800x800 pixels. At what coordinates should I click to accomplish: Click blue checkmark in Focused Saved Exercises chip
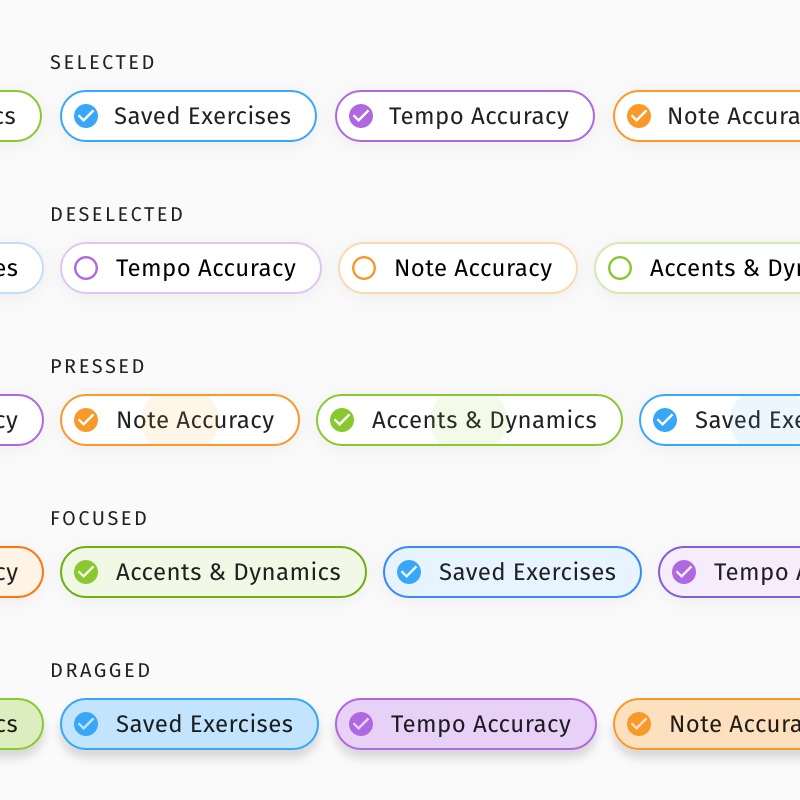tap(409, 572)
